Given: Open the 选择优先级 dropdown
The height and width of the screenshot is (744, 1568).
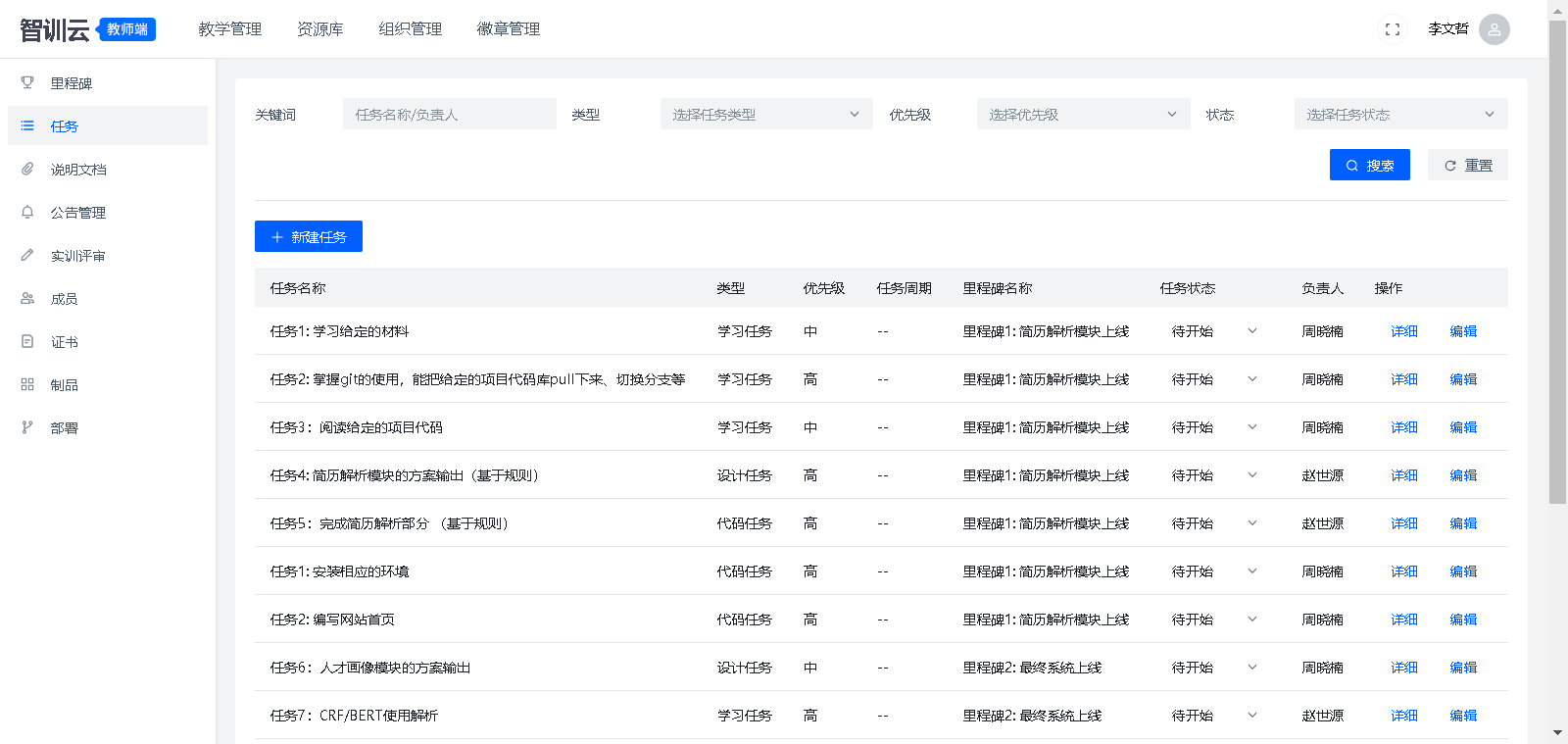Looking at the screenshot, I should [1084, 115].
